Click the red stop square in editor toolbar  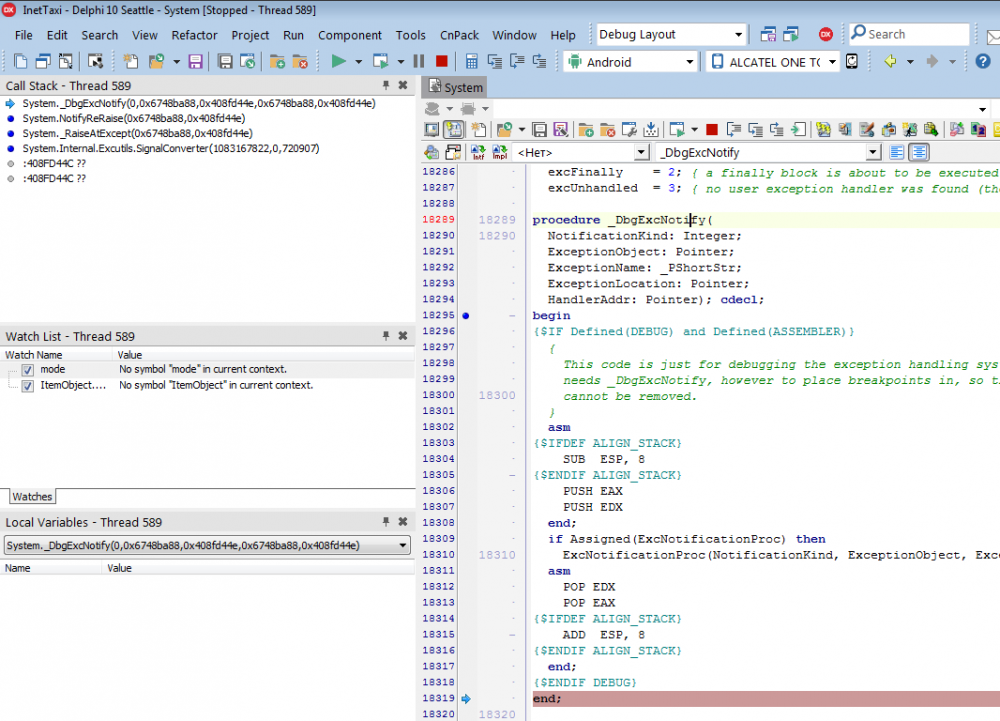[x=712, y=130]
